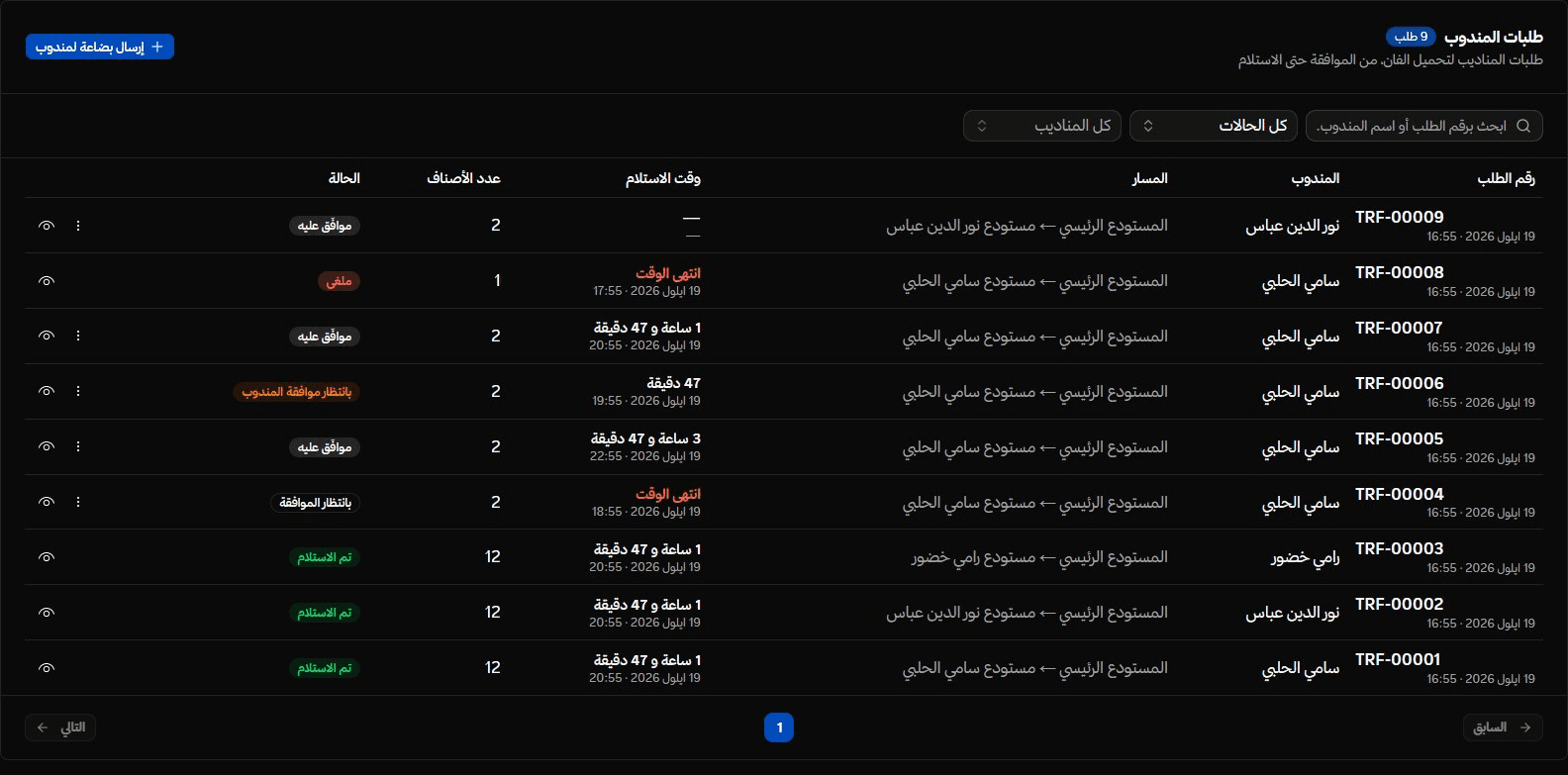
Task: Go to السابق previous page
Action: pos(1503,727)
